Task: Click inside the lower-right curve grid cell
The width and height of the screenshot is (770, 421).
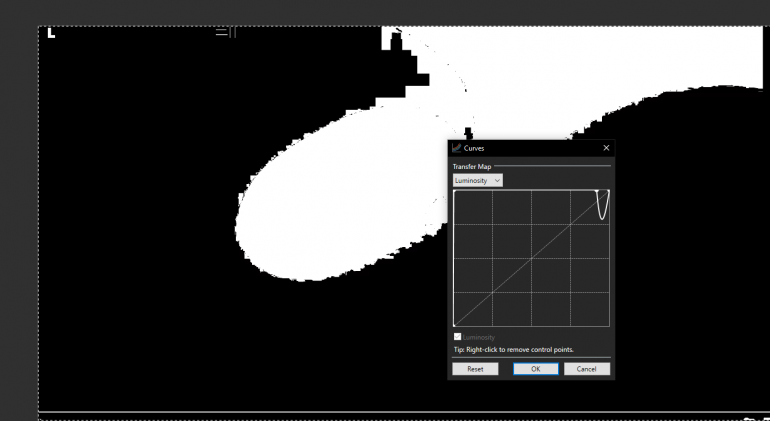Action: pyautogui.click(x=589, y=308)
